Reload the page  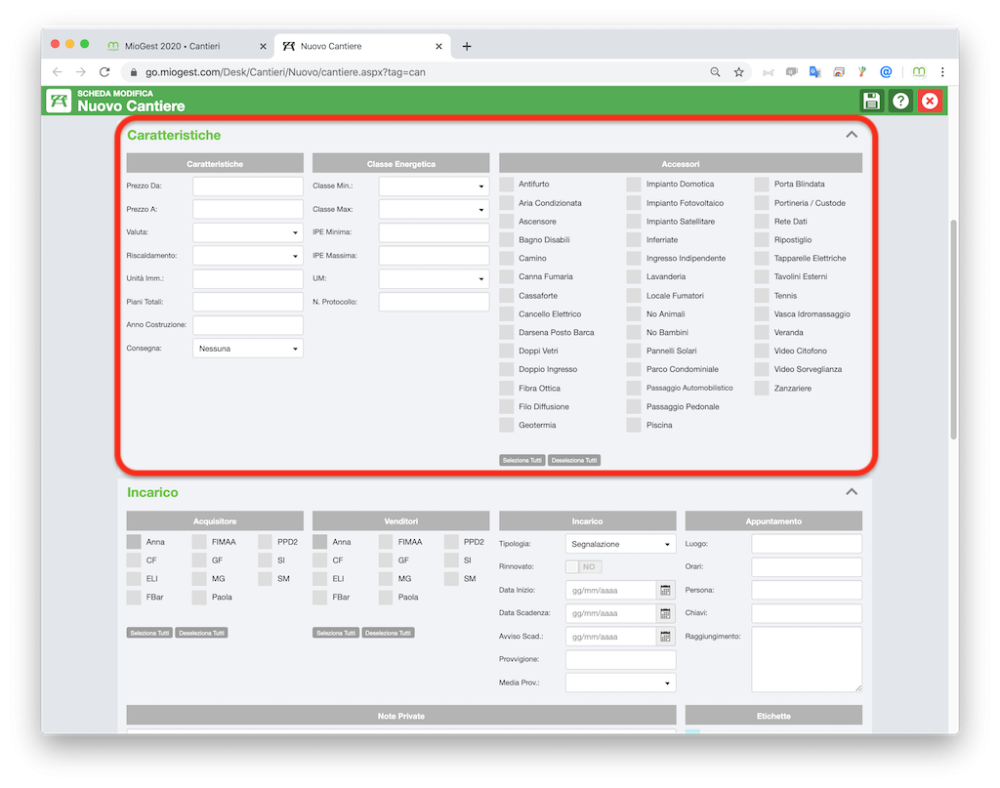105,72
